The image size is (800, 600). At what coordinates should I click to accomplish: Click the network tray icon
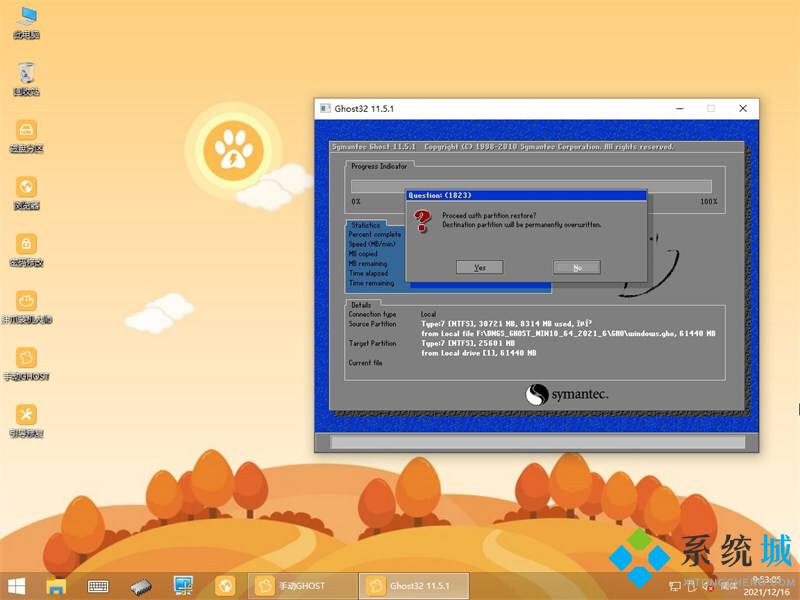coord(675,587)
